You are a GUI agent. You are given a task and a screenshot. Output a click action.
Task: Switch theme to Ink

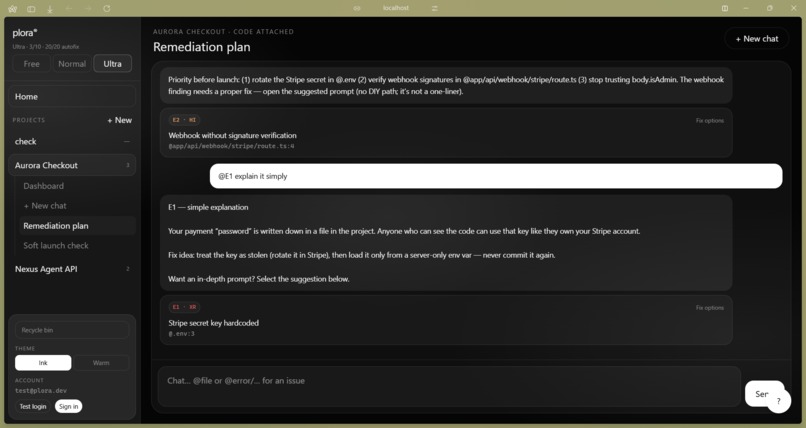[x=43, y=363]
